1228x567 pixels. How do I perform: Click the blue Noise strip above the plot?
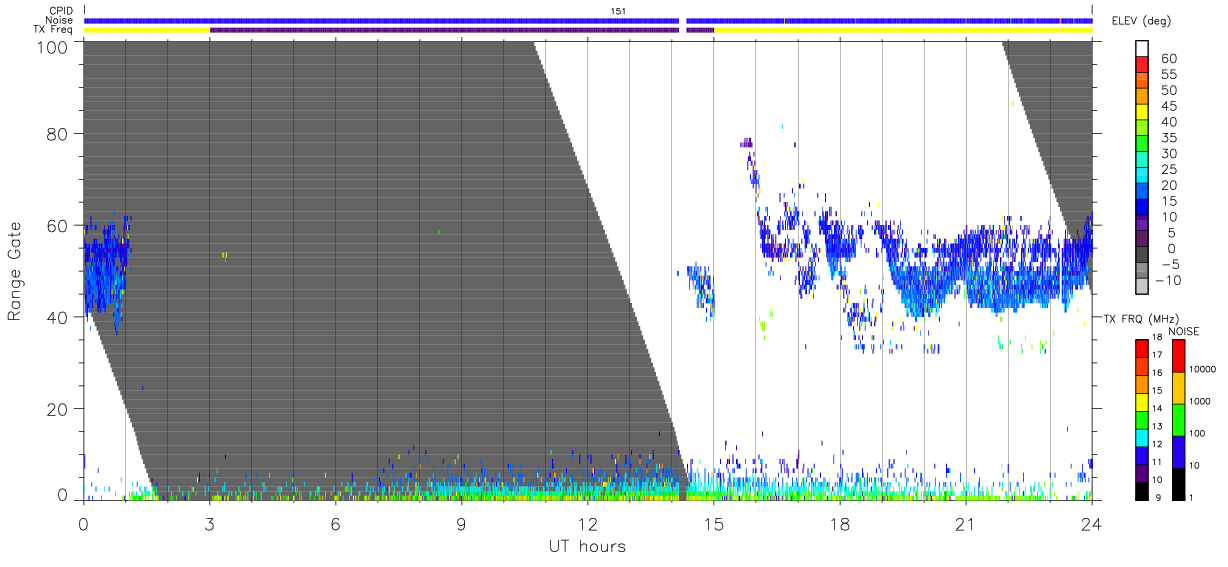coord(588,20)
